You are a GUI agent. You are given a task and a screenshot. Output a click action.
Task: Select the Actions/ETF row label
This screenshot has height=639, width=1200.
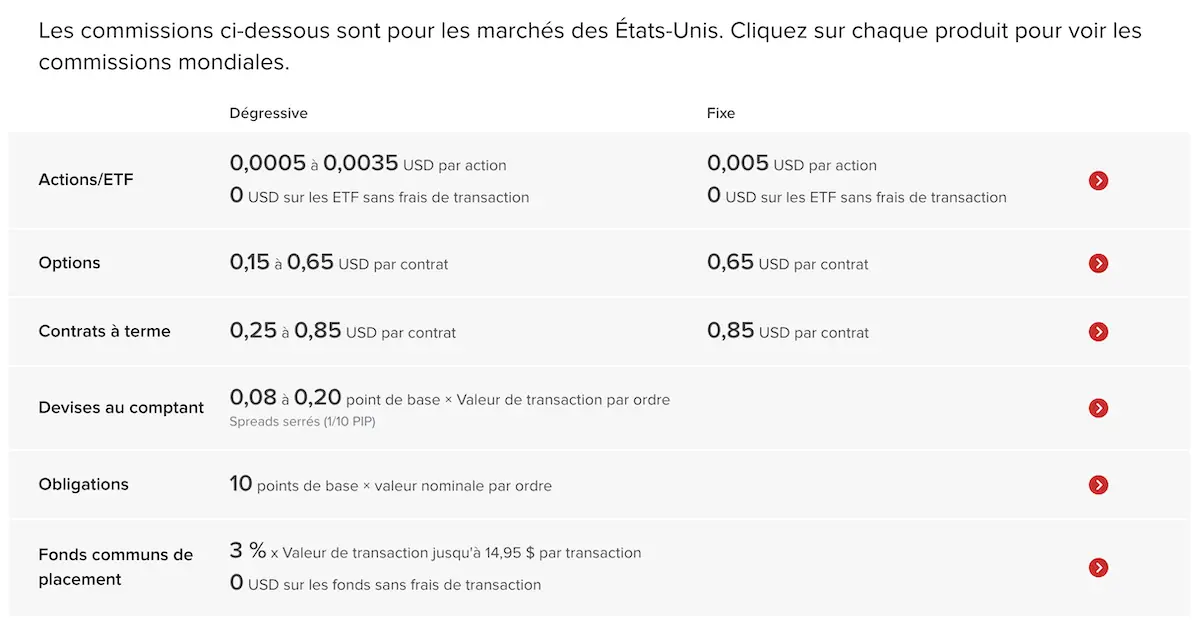[86, 180]
